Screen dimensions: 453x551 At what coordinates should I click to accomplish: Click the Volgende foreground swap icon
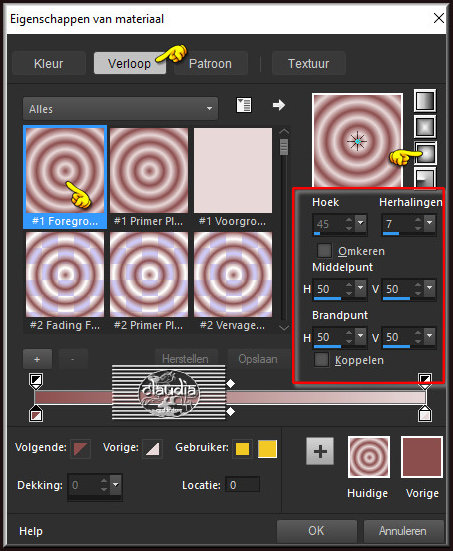click(x=80, y=448)
